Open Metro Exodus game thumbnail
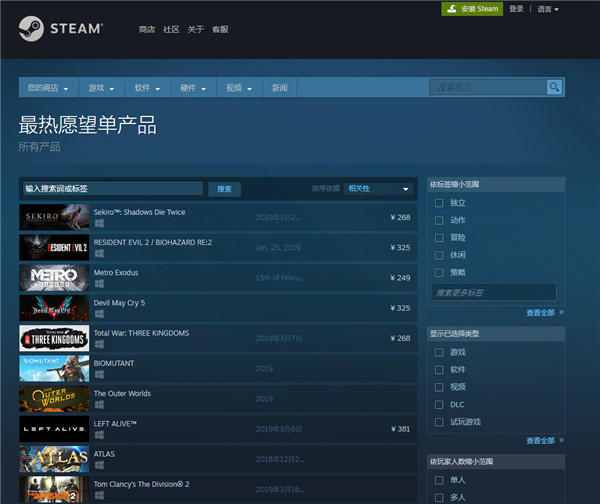This screenshot has height=504, width=600. click(54, 277)
